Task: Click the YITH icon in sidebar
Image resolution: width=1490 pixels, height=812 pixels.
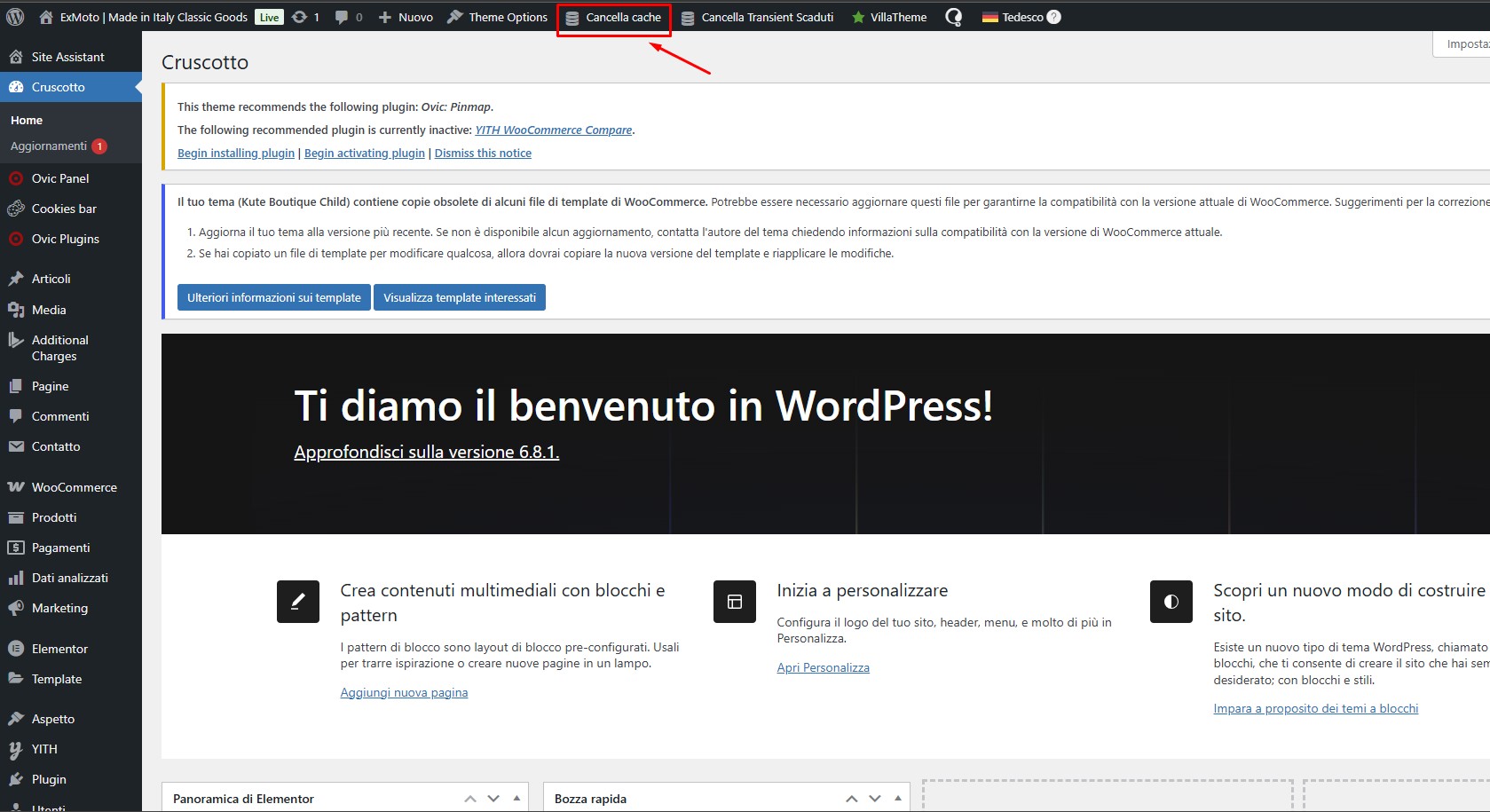Action: point(16,750)
